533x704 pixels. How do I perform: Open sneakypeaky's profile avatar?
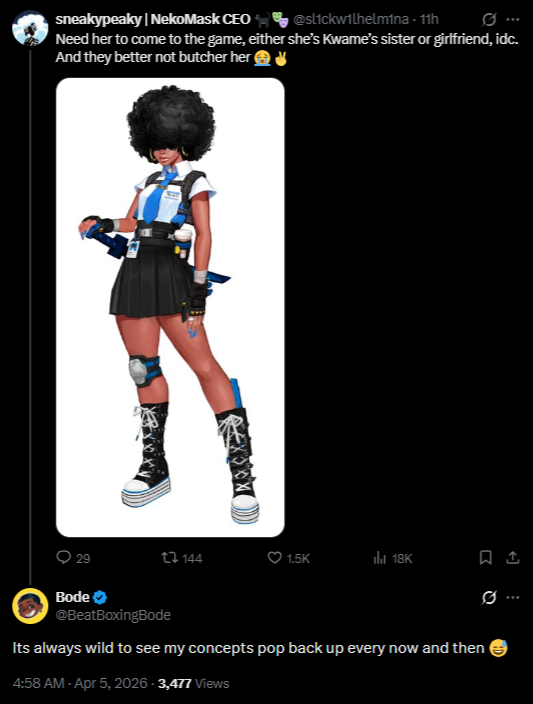point(30,28)
